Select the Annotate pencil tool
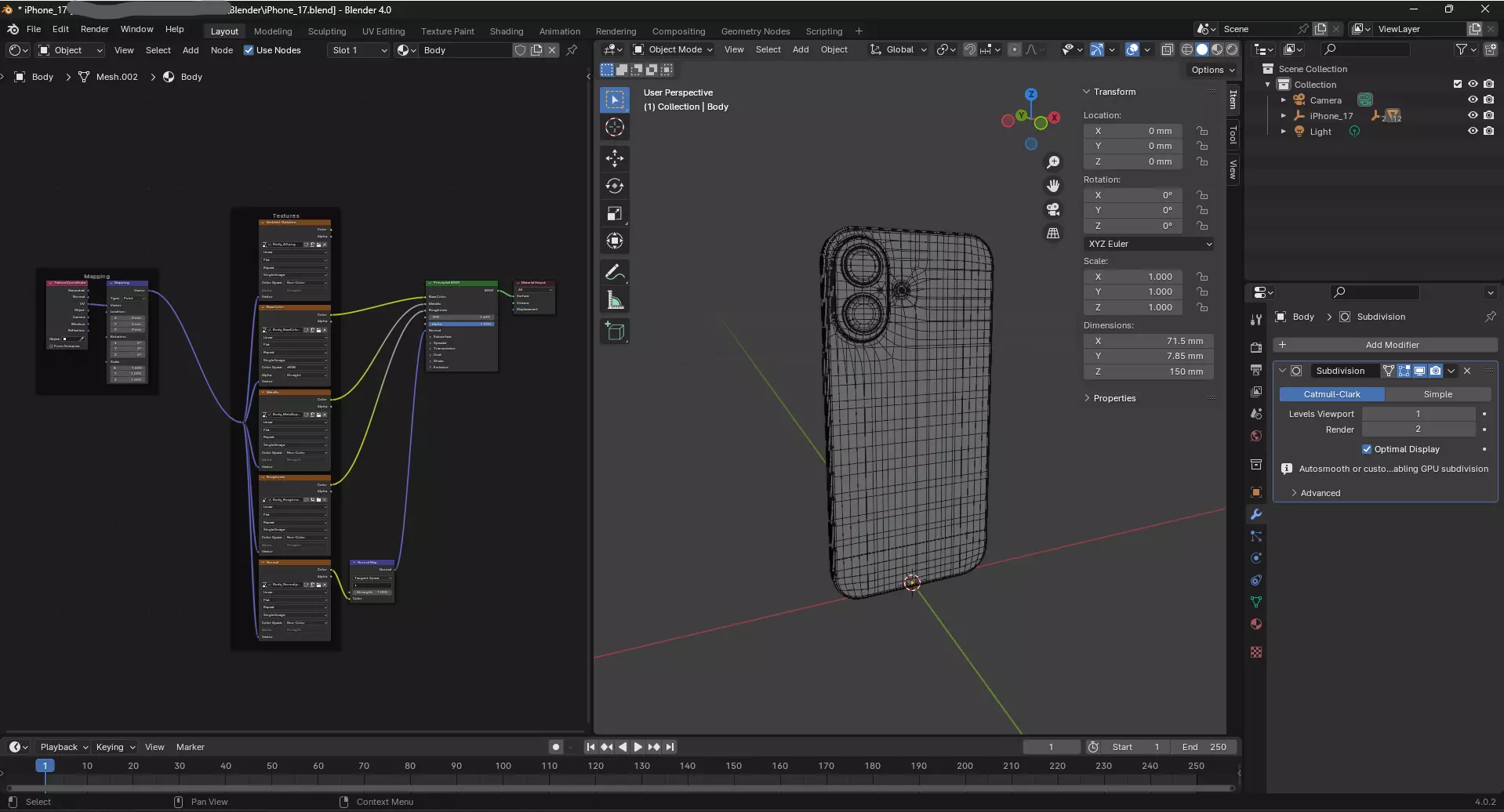The image size is (1504, 812). 615,273
